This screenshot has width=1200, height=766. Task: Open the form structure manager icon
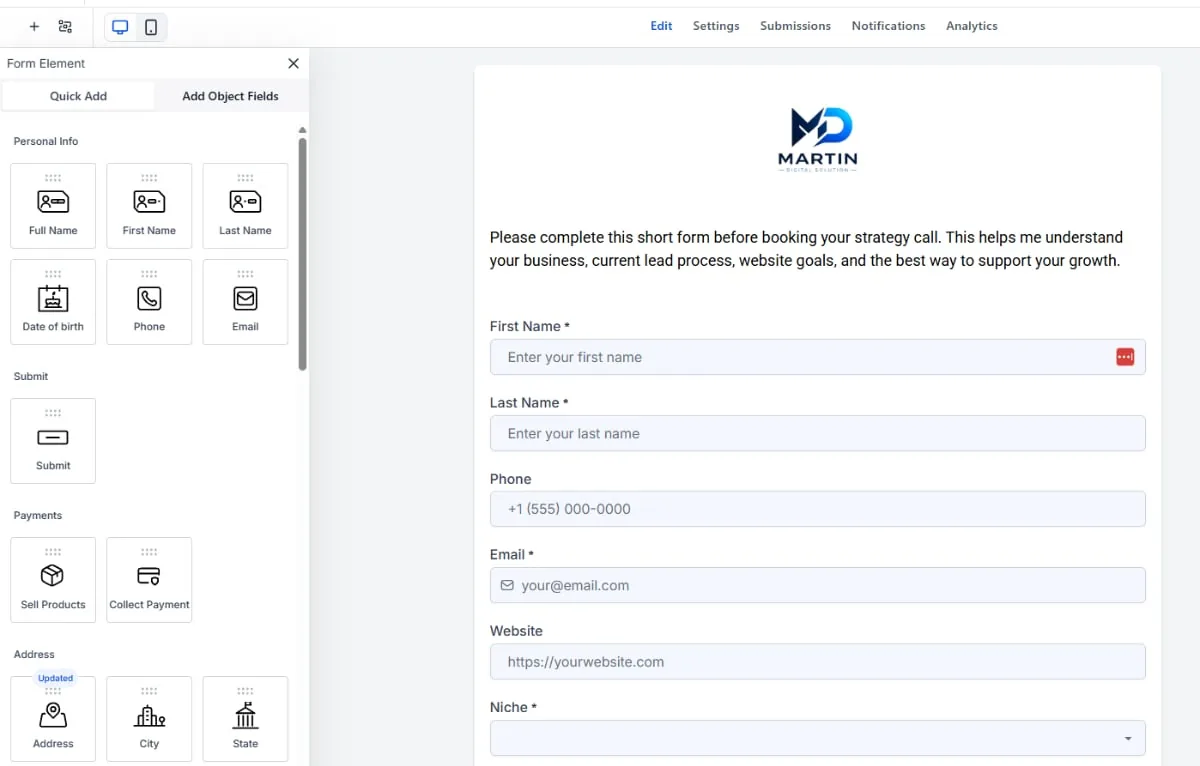click(x=65, y=27)
